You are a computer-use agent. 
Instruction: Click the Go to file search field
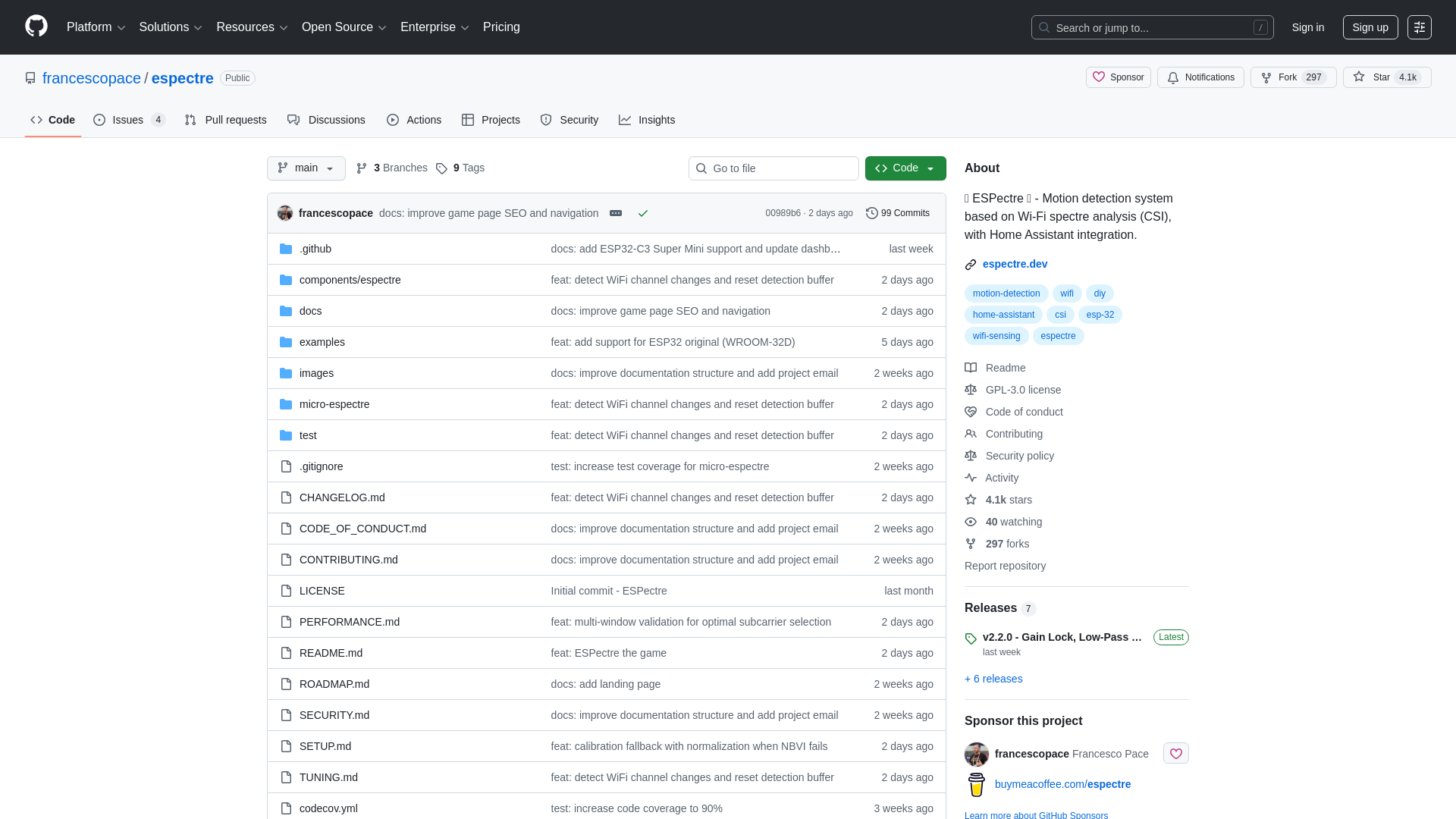point(773,168)
